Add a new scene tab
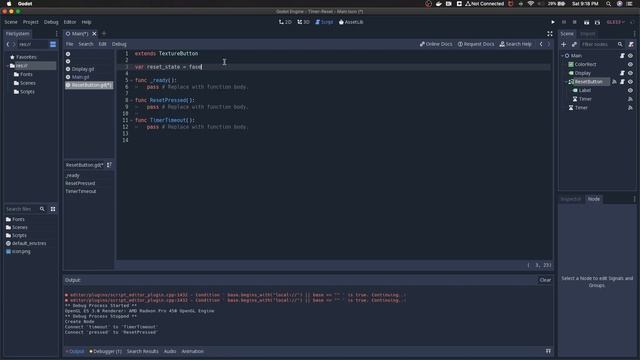640x360 pixels. (x=104, y=33)
